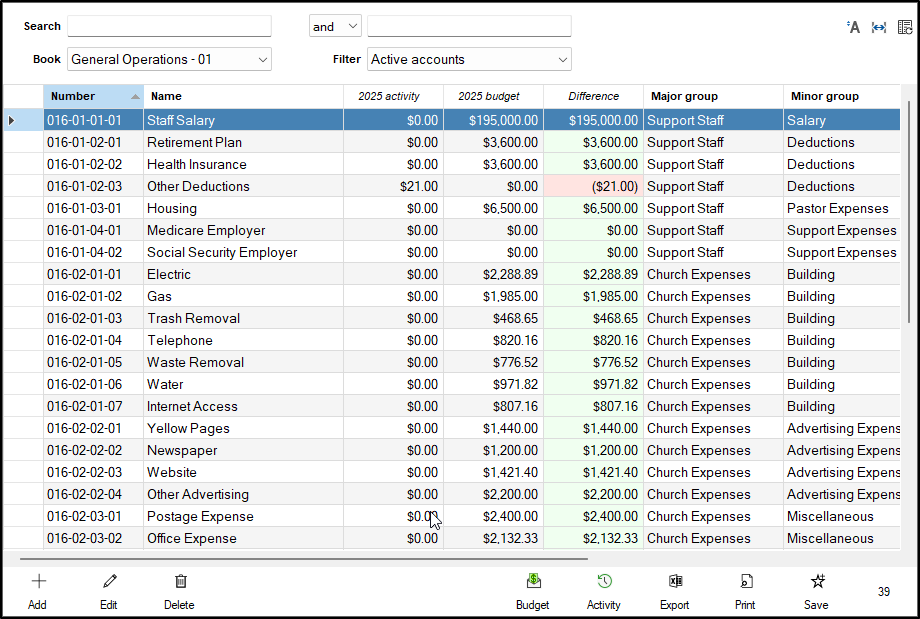The height and width of the screenshot is (619, 920).
Task: Click the Major group column header
Action: (712, 96)
